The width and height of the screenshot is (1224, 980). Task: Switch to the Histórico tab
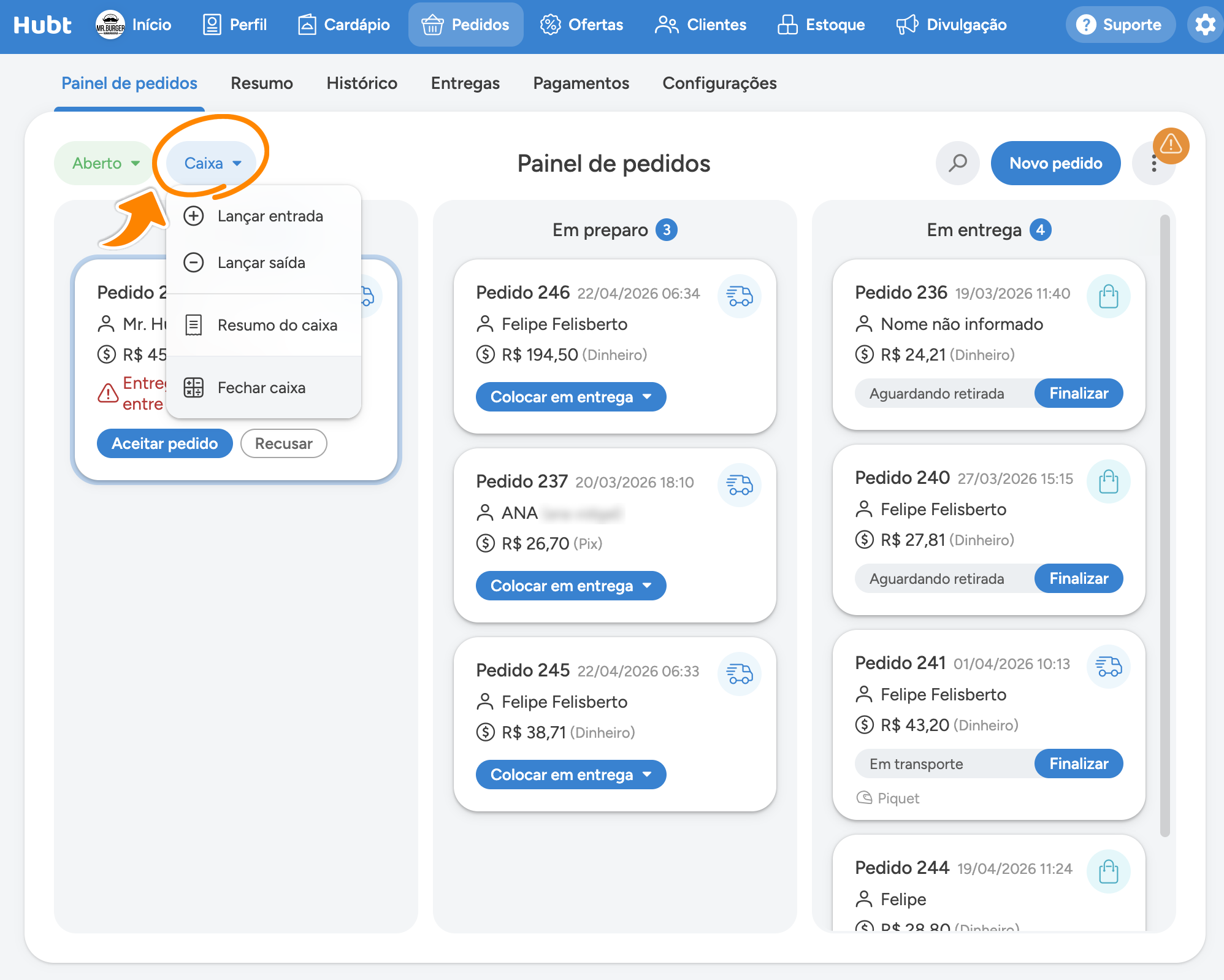click(x=362, y=83)
